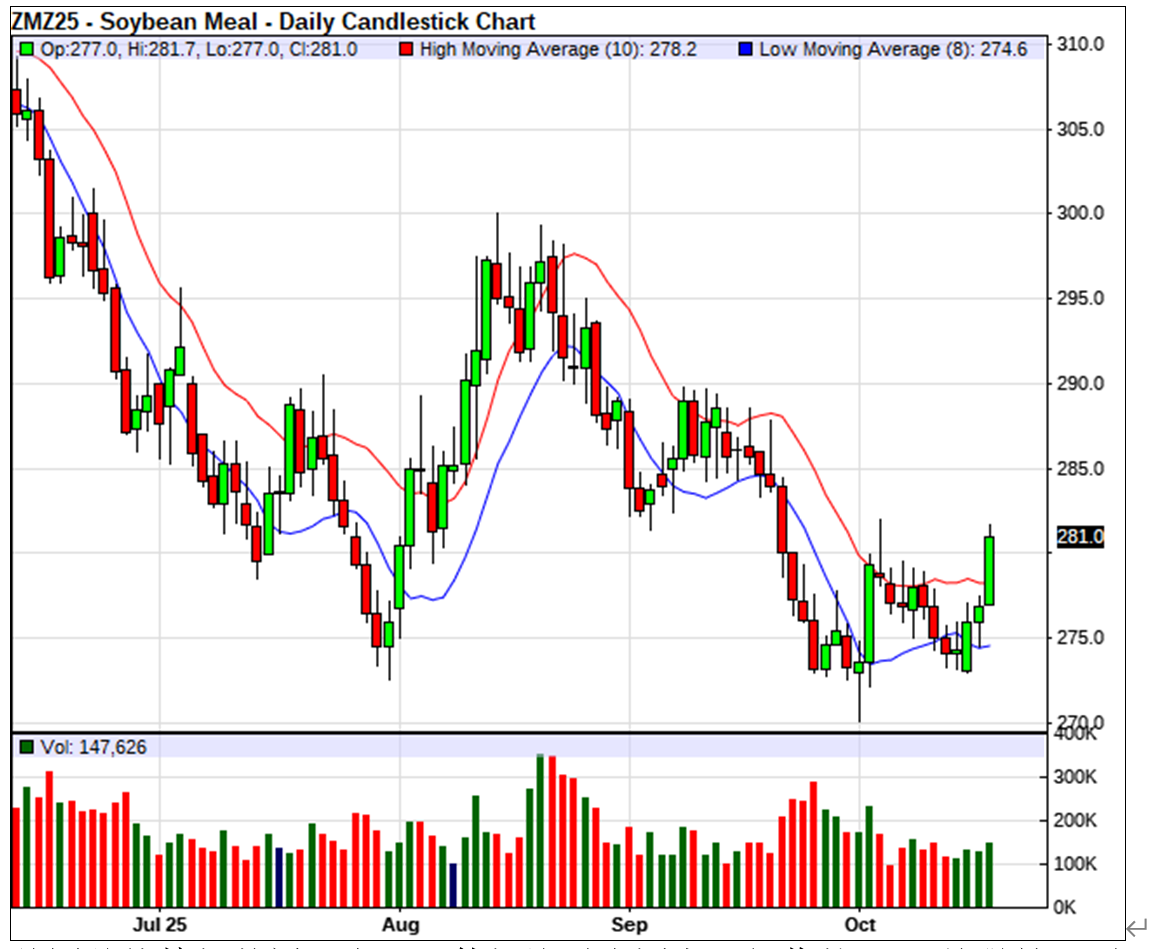Screen dimensions: 1149x949
Task: Click the 300.0 price axis label
Action: click(1080, 213)
